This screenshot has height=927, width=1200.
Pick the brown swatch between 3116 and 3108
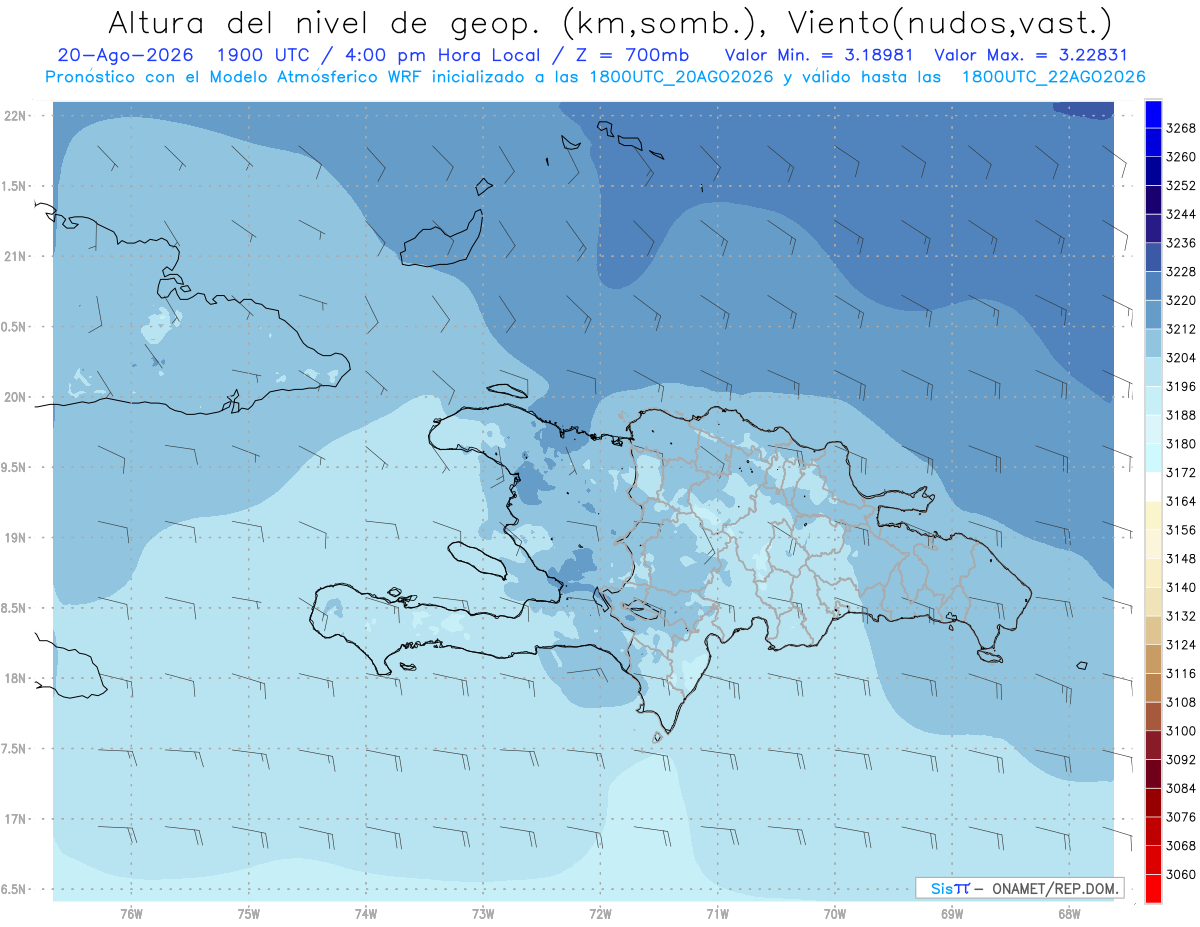click(x=1153, y=687)
